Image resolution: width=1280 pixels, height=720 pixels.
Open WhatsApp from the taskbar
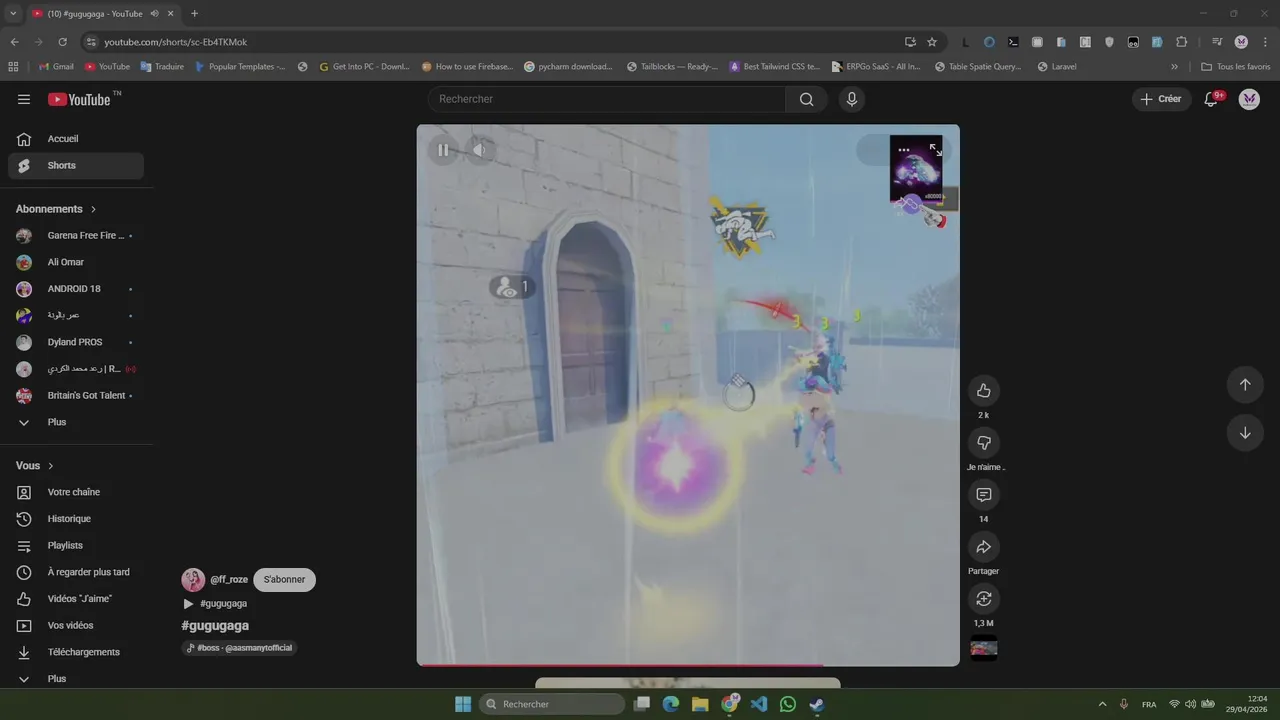788,704
